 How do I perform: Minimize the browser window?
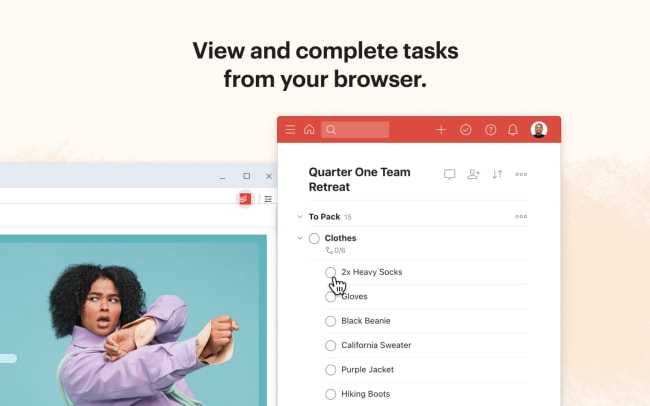point(223,177)
